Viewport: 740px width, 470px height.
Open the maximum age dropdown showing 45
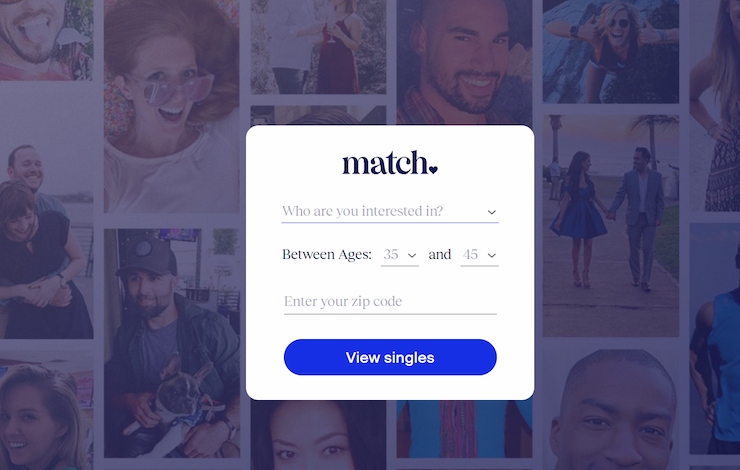point(479,255)
